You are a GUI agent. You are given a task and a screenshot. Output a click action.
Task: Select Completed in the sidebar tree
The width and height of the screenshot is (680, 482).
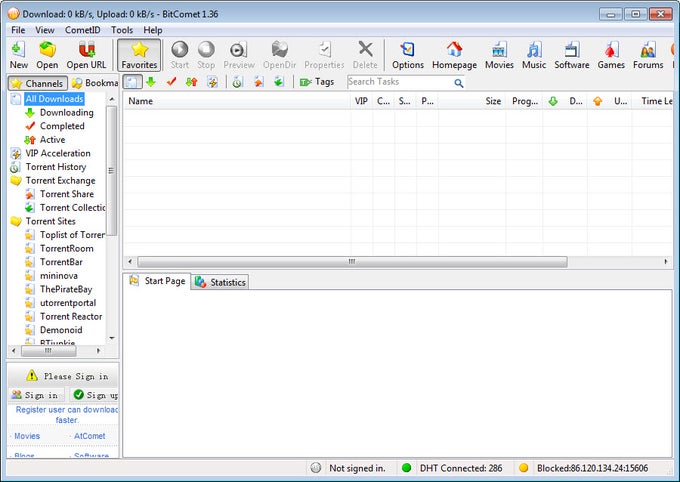(62, 126)
